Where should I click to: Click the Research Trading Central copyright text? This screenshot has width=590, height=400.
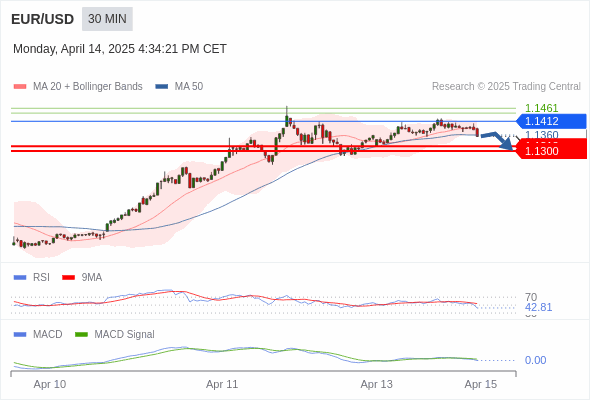(506, 87)
